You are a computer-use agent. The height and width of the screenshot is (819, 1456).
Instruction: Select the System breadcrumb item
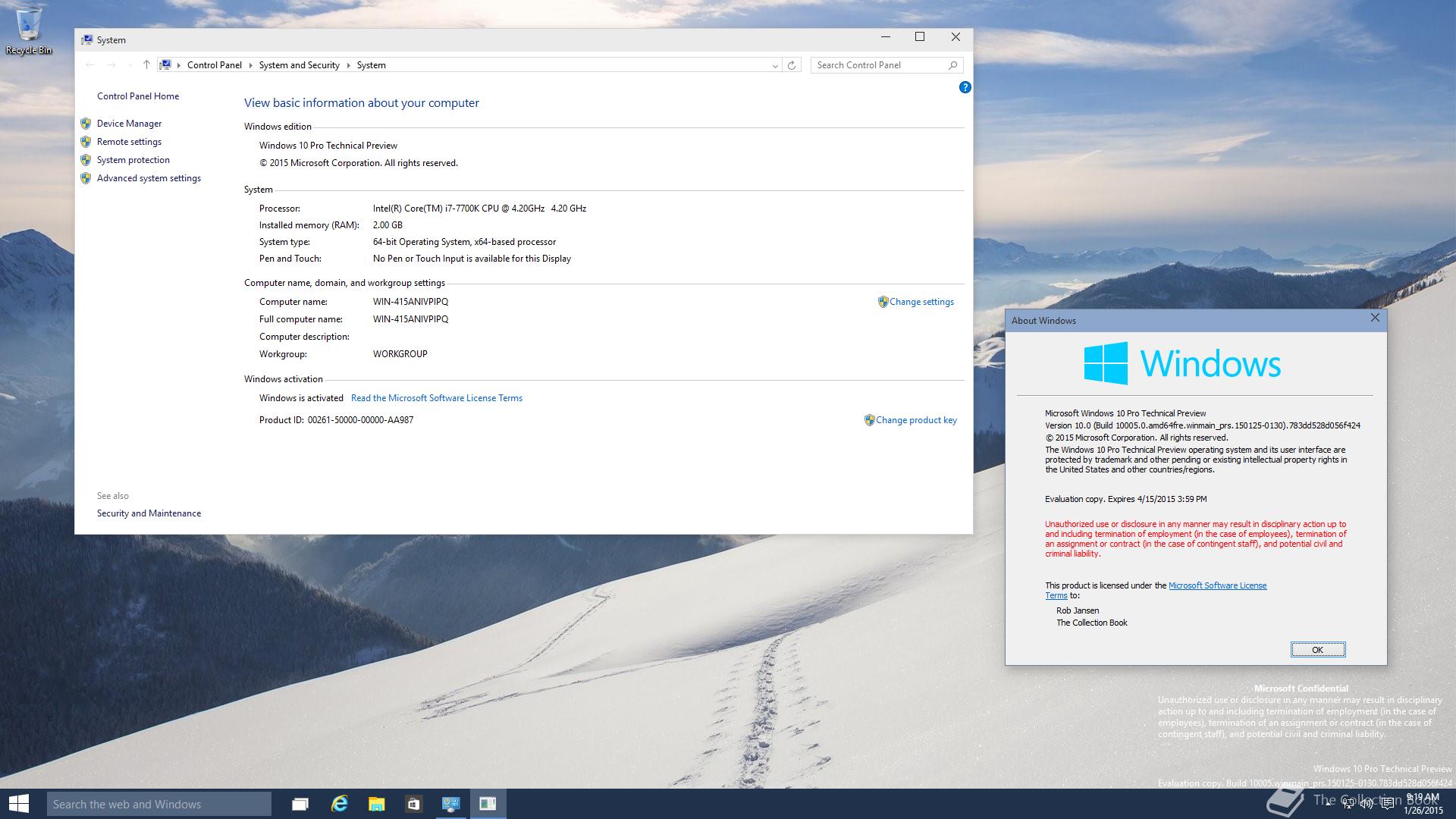coord(372,65)
